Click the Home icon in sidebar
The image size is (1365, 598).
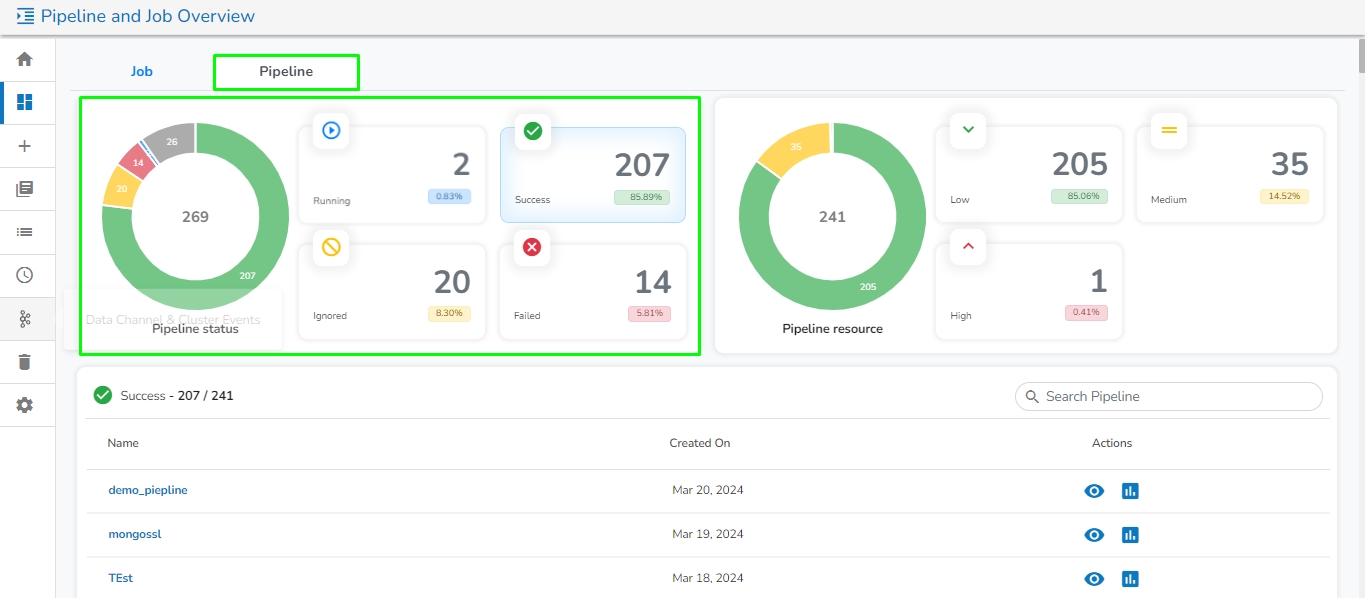(x=25, y=59)
